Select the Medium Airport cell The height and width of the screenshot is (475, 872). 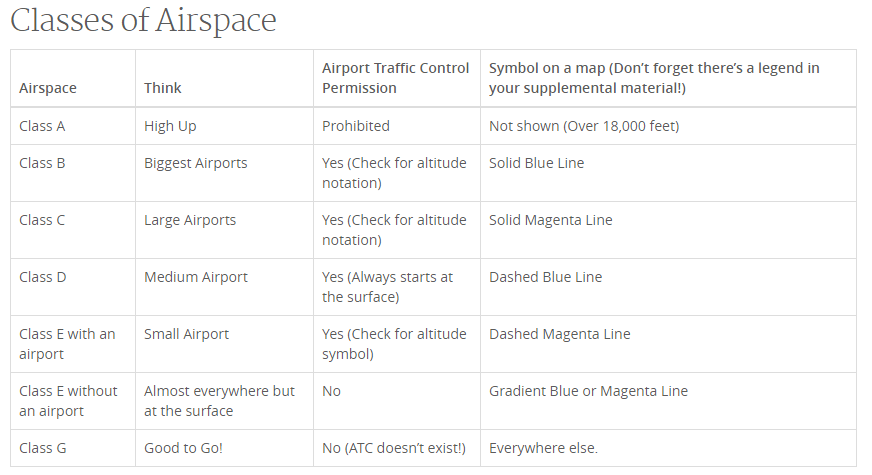pos(224,287)
